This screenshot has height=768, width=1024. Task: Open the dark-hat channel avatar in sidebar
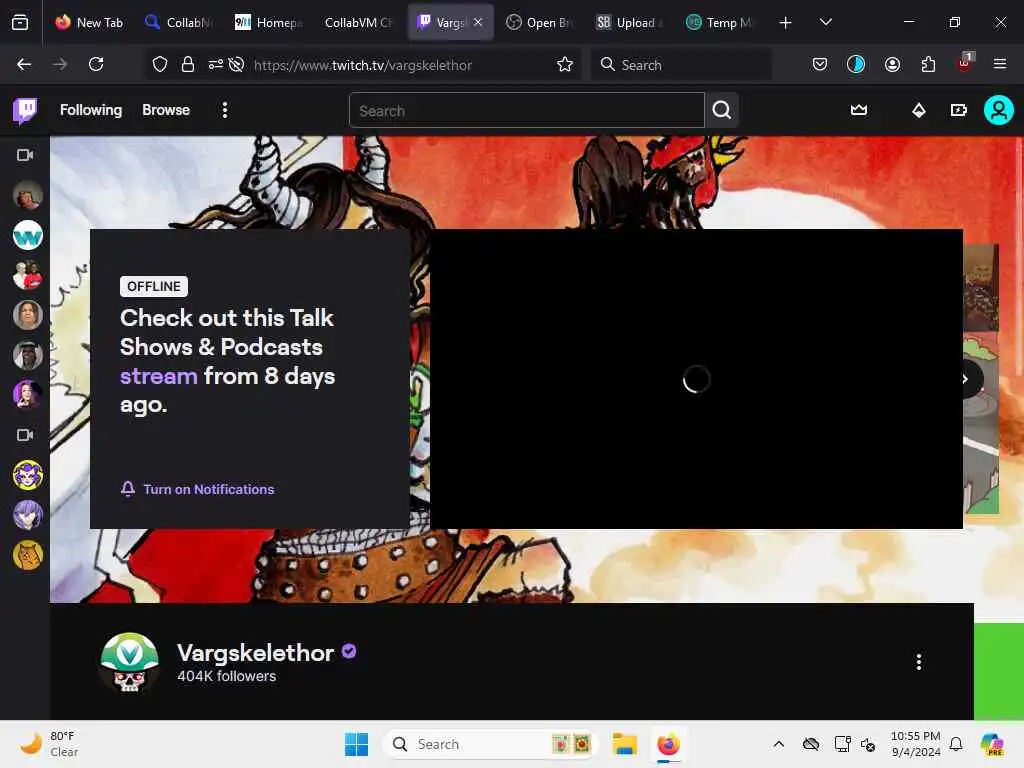[27, 355]
